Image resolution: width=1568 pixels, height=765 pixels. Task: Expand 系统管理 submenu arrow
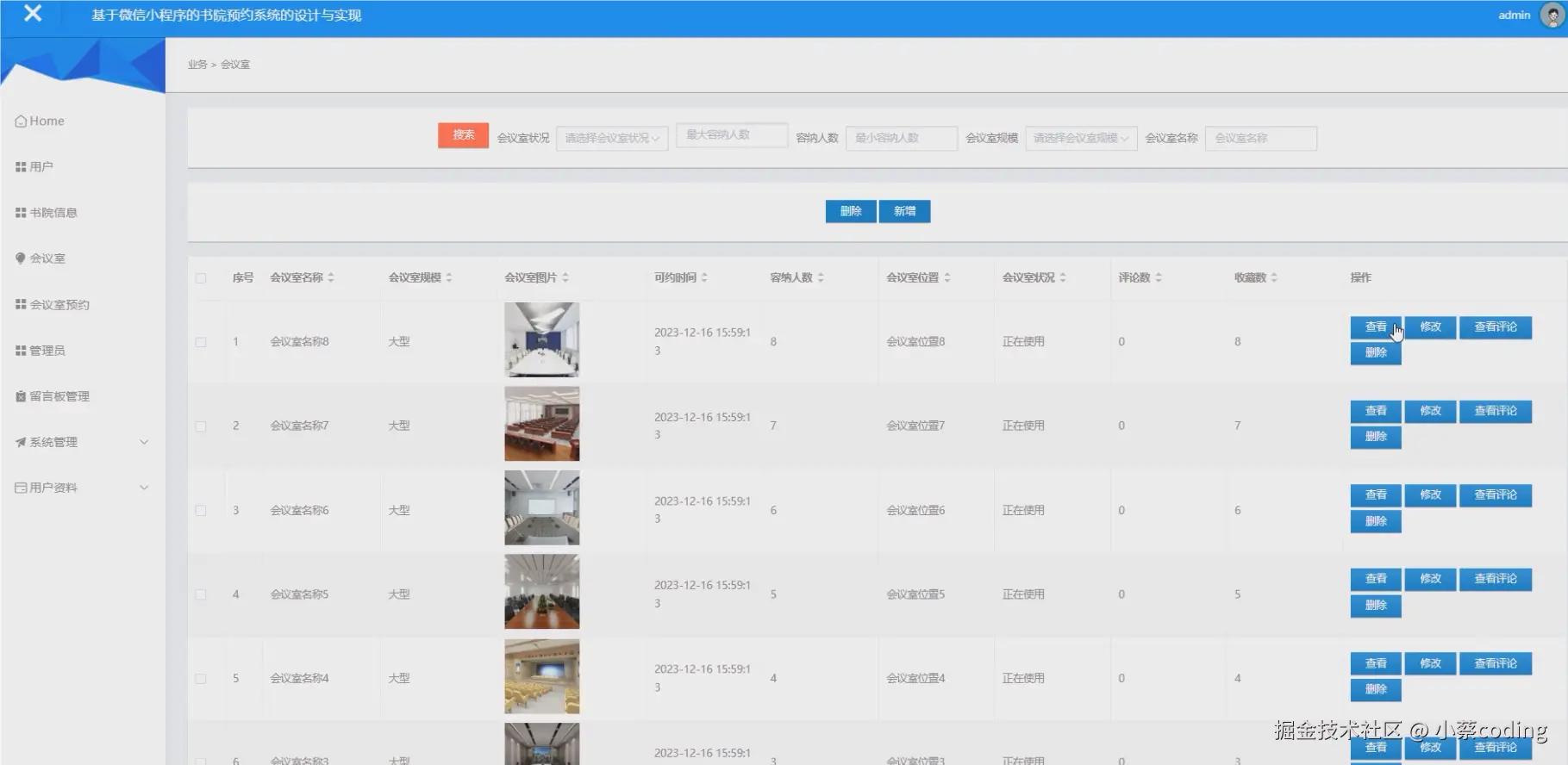click(144, 442)
